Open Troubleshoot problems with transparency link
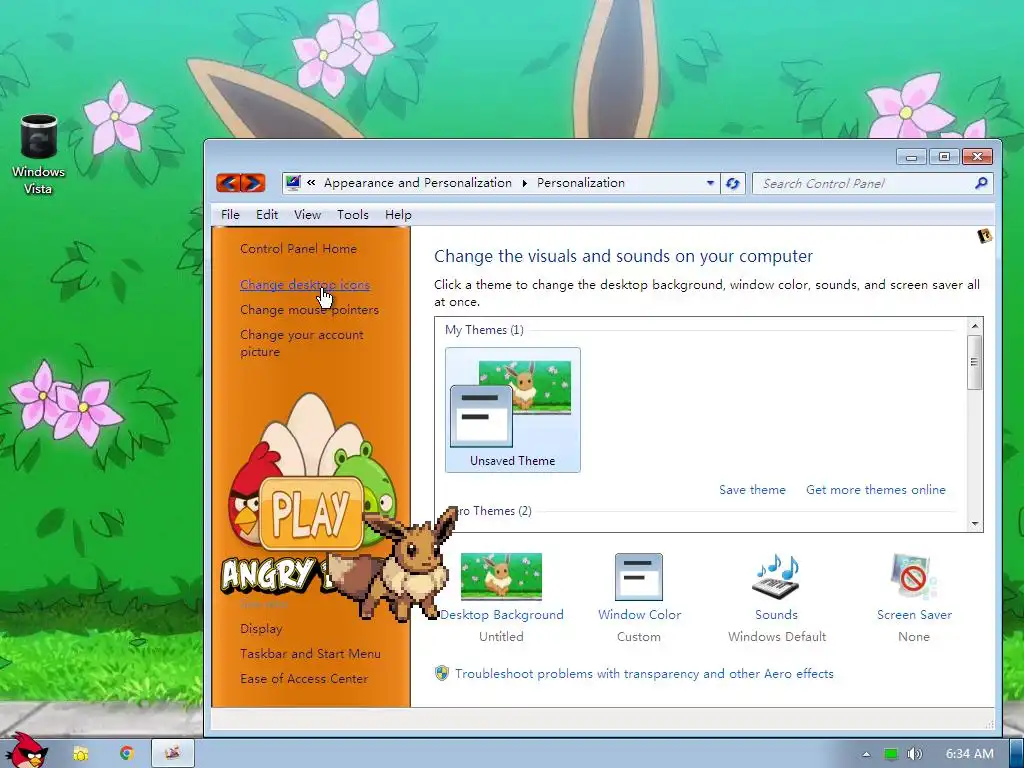Screen dimensions: 1024x768 pos(644,673)
